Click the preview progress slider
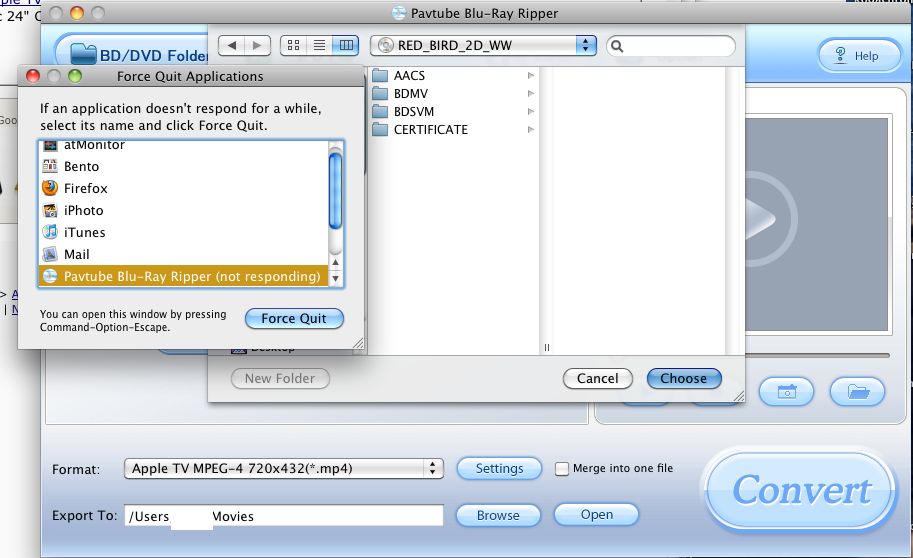913x558 pixels. 818,355
